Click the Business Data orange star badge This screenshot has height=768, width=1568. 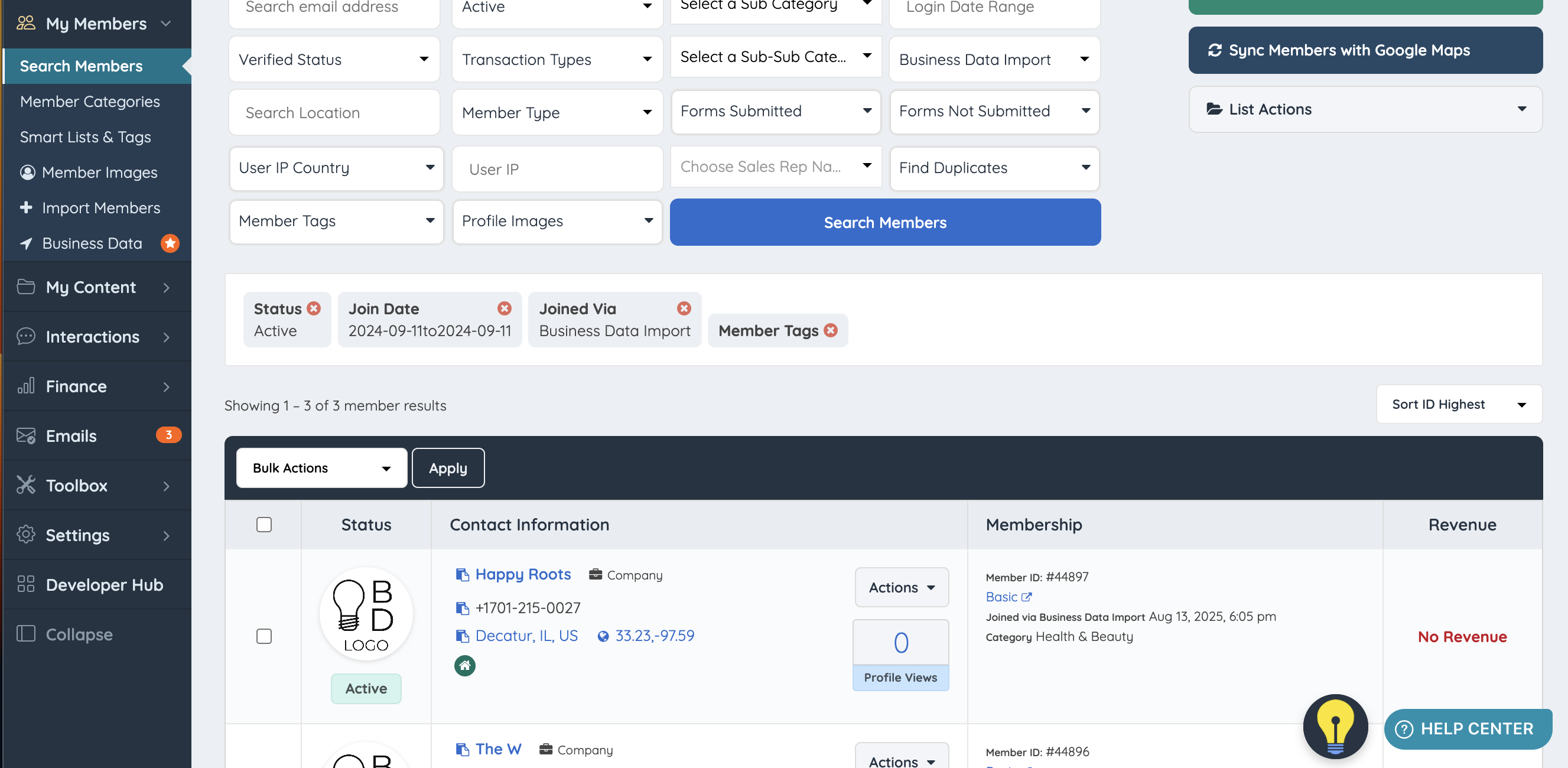[170, 243]
